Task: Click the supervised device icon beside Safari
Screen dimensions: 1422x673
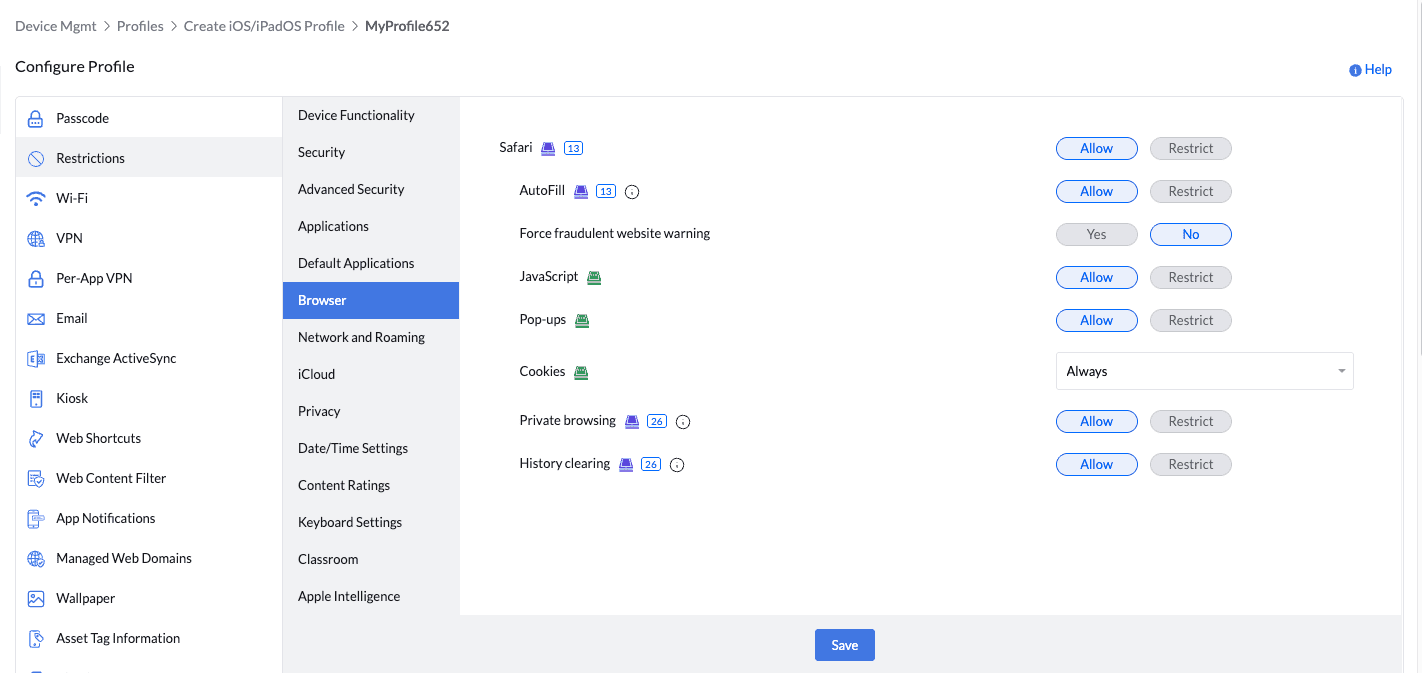Action: tap(548, 148)
